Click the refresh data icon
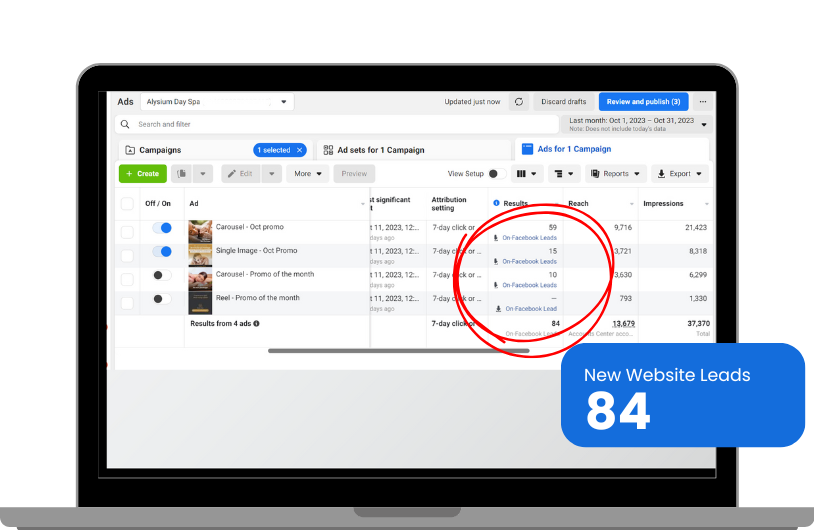814x530 pixels. (x=519, y=102)
